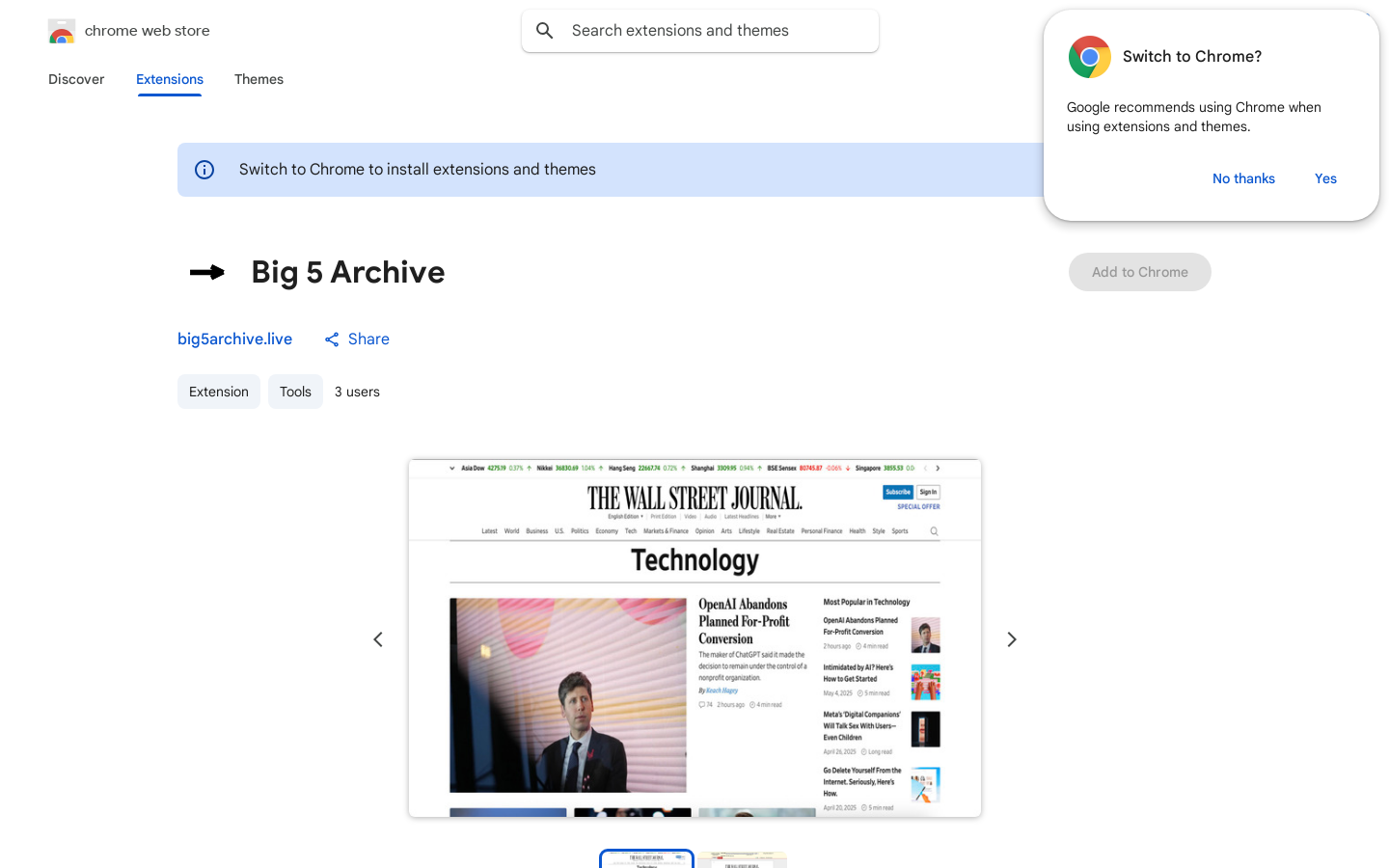Confirm switching to Chrome with Yes

[1325, 178]
